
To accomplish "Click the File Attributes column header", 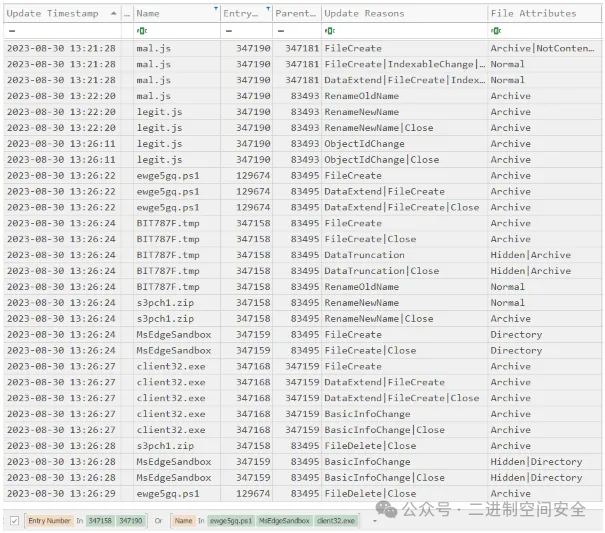I will [533, 13].
